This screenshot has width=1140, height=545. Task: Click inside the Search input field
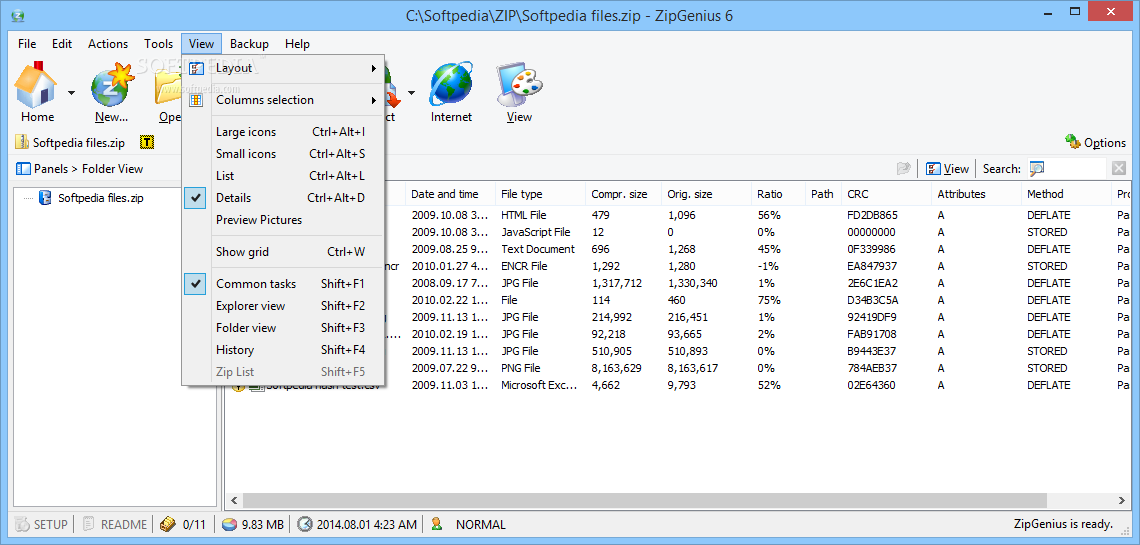point(1074,169)
